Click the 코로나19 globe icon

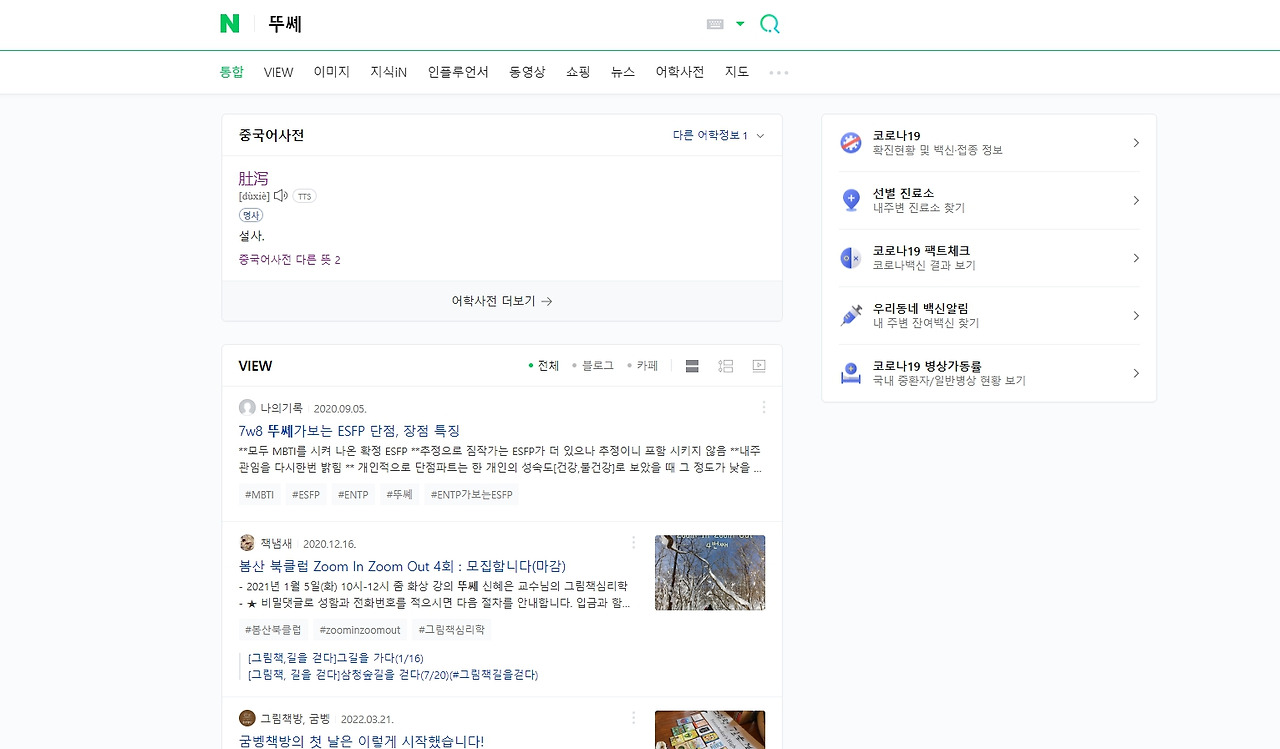[x=851, y=143]
